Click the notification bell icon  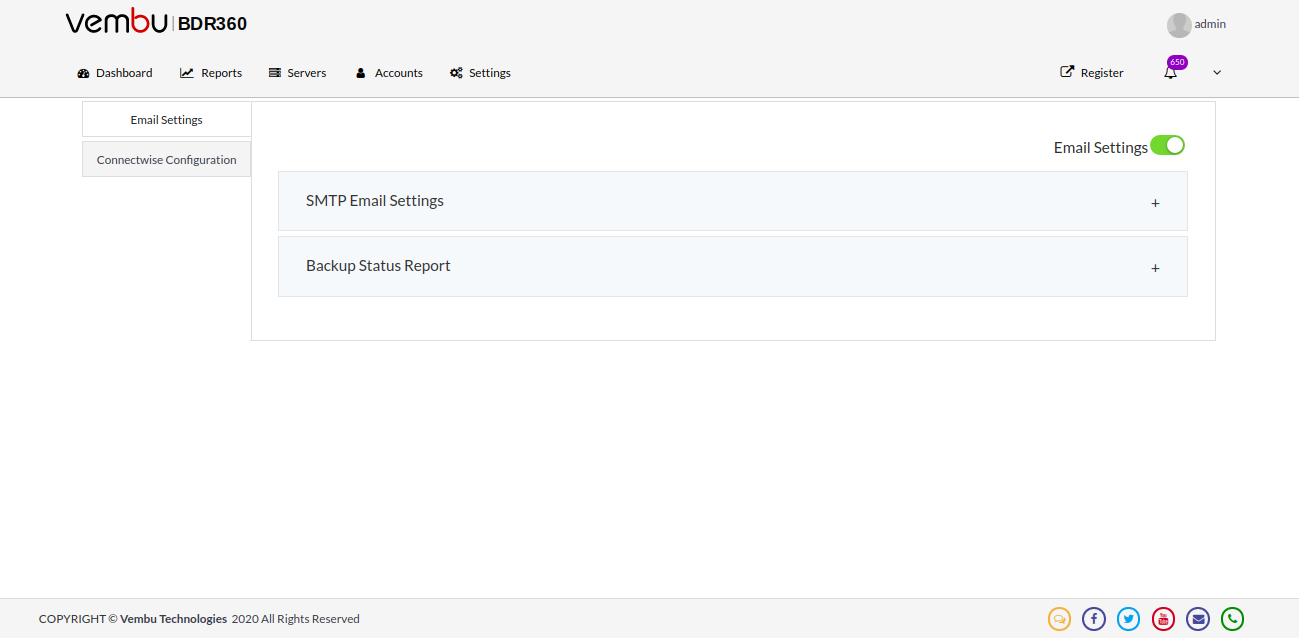pyautogui.click(x=1170, y=73)
